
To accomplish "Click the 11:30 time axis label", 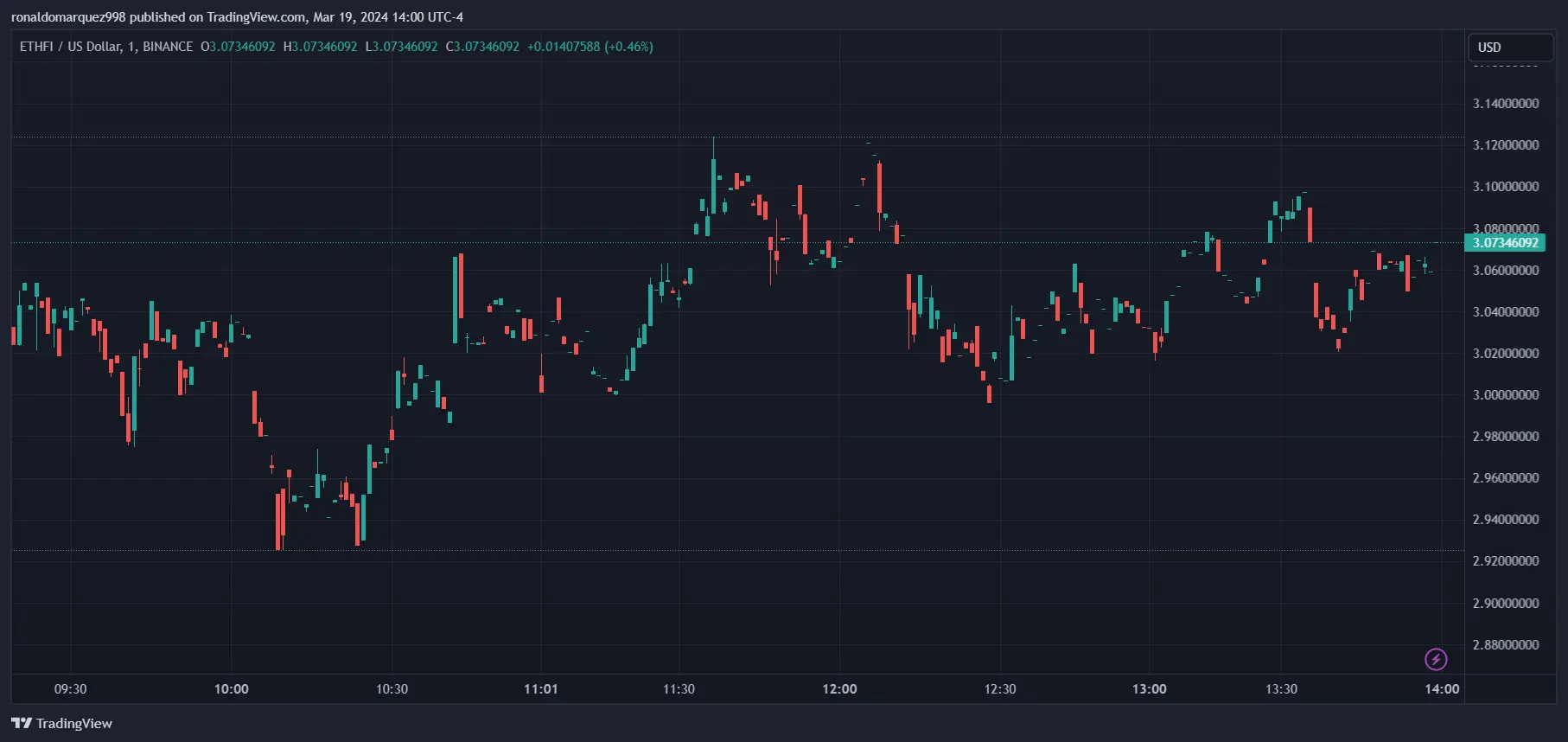I will pos(679,689).
